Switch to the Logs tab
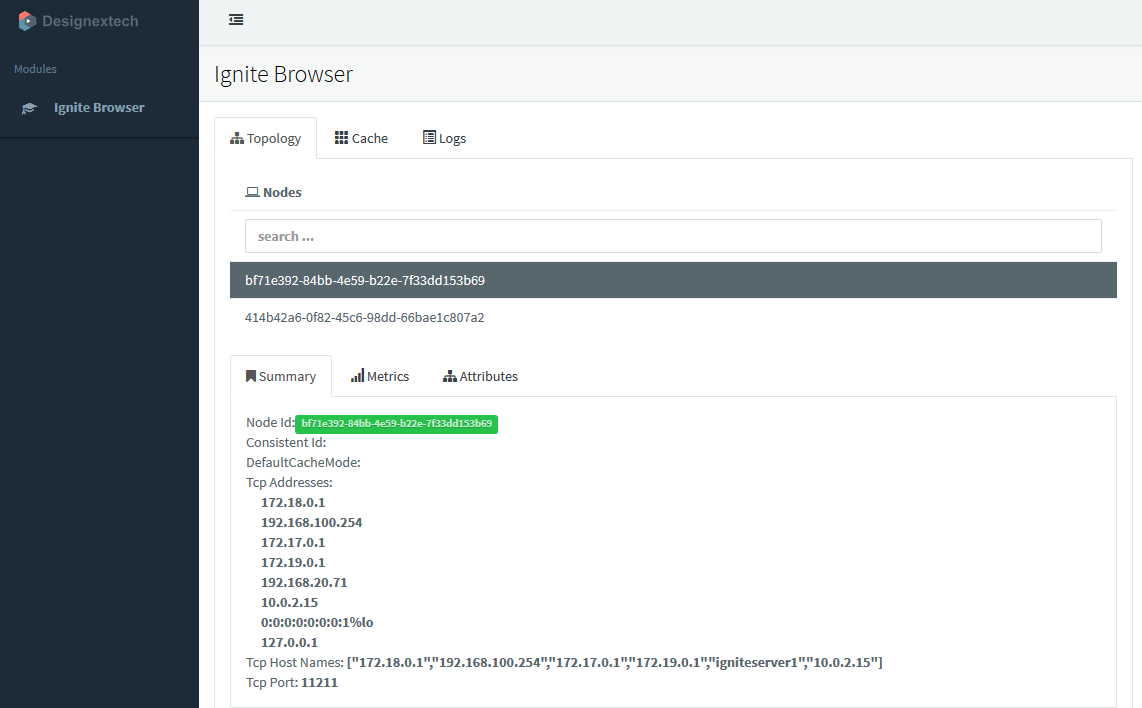Screen dimensions: 1142x708 click(444, 138)
